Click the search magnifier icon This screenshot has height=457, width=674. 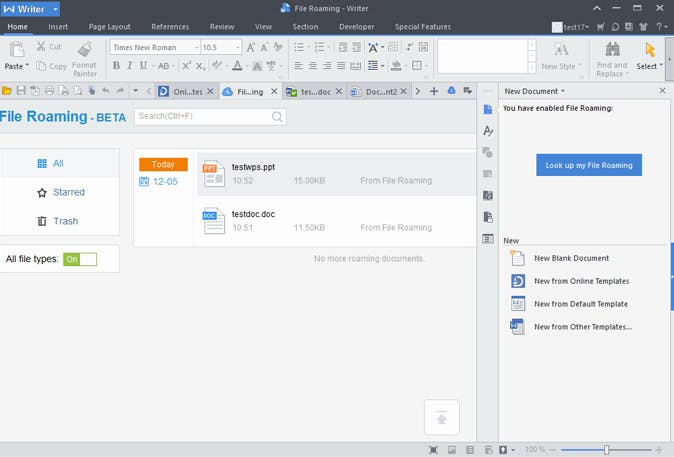tap(277, 117)
